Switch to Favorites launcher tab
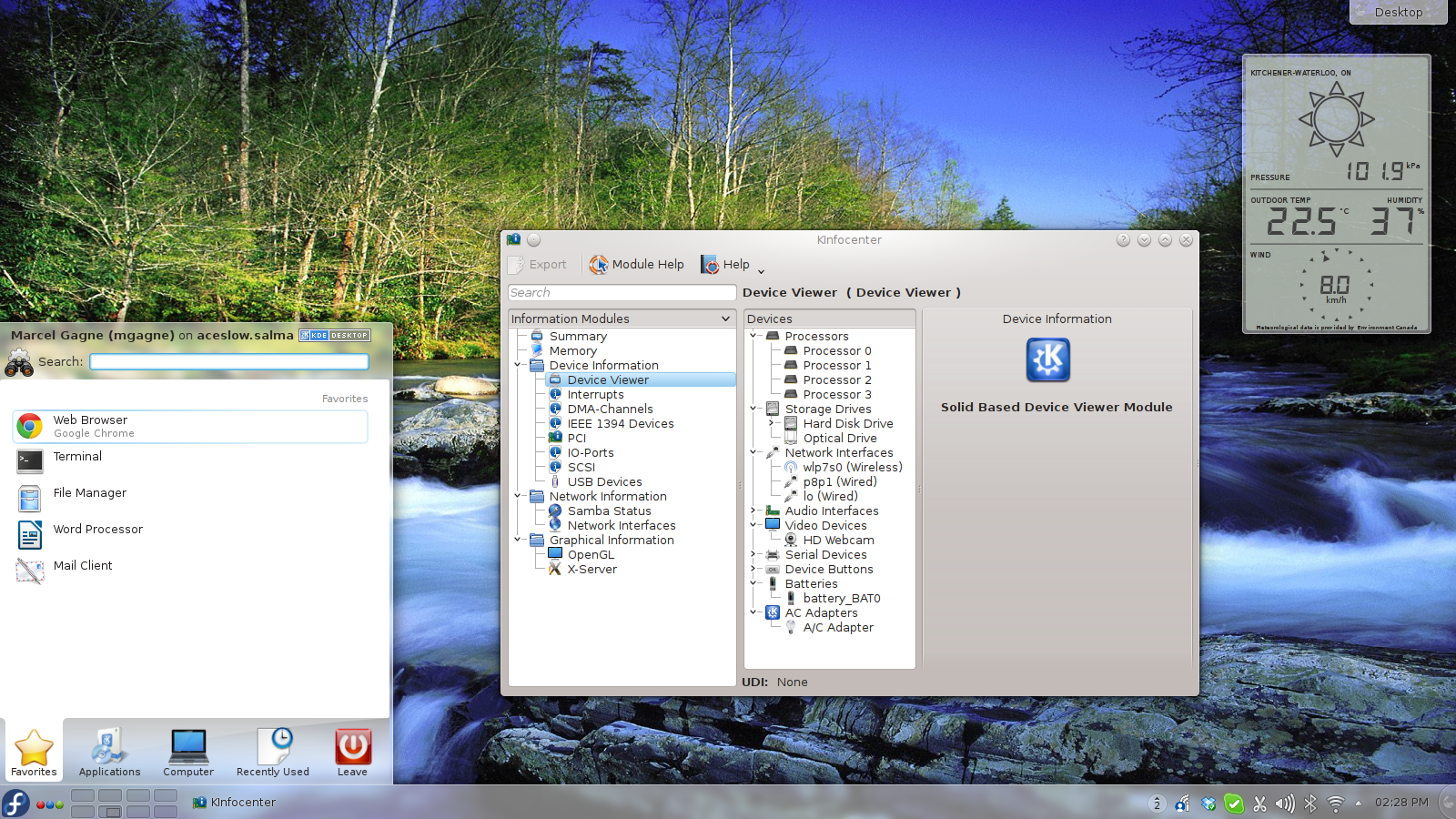The width and height of the screenshot is (1456, 819). (34, 753)
